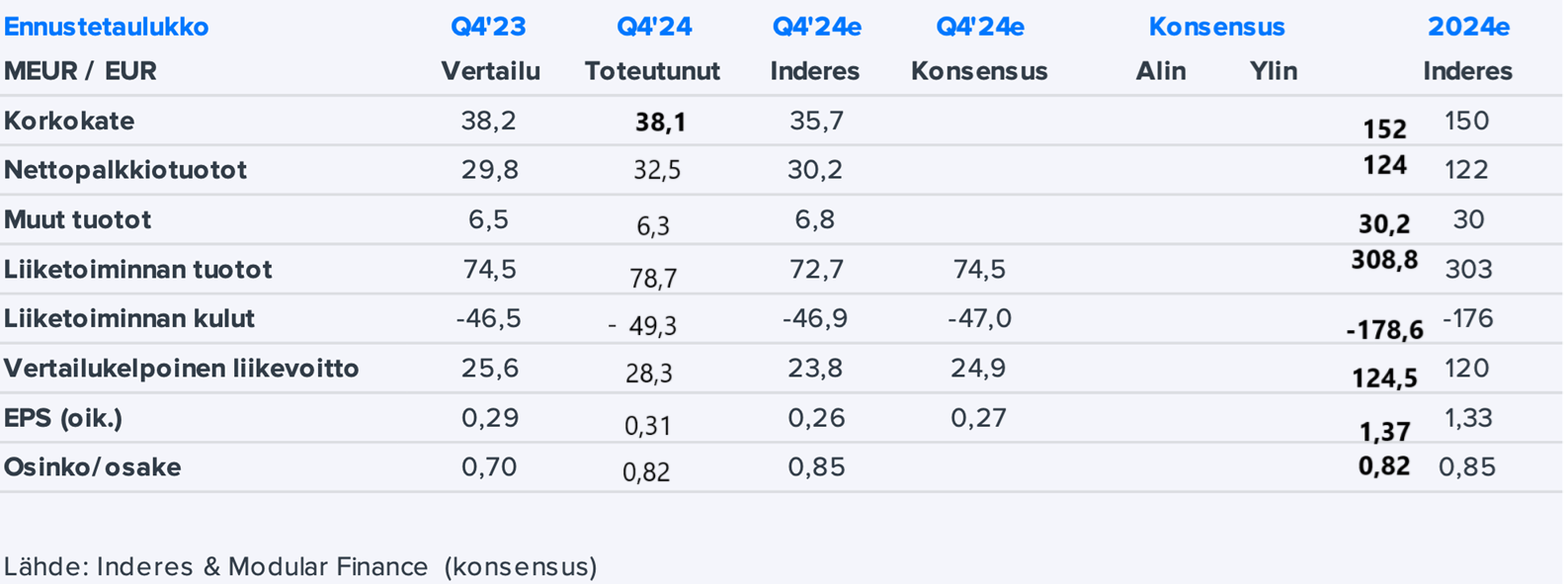The width and height of the screenshot is (1568, 584).
Task: Click the Vertailukelpoinen liikevoitto row label
Action: (182, 368)
